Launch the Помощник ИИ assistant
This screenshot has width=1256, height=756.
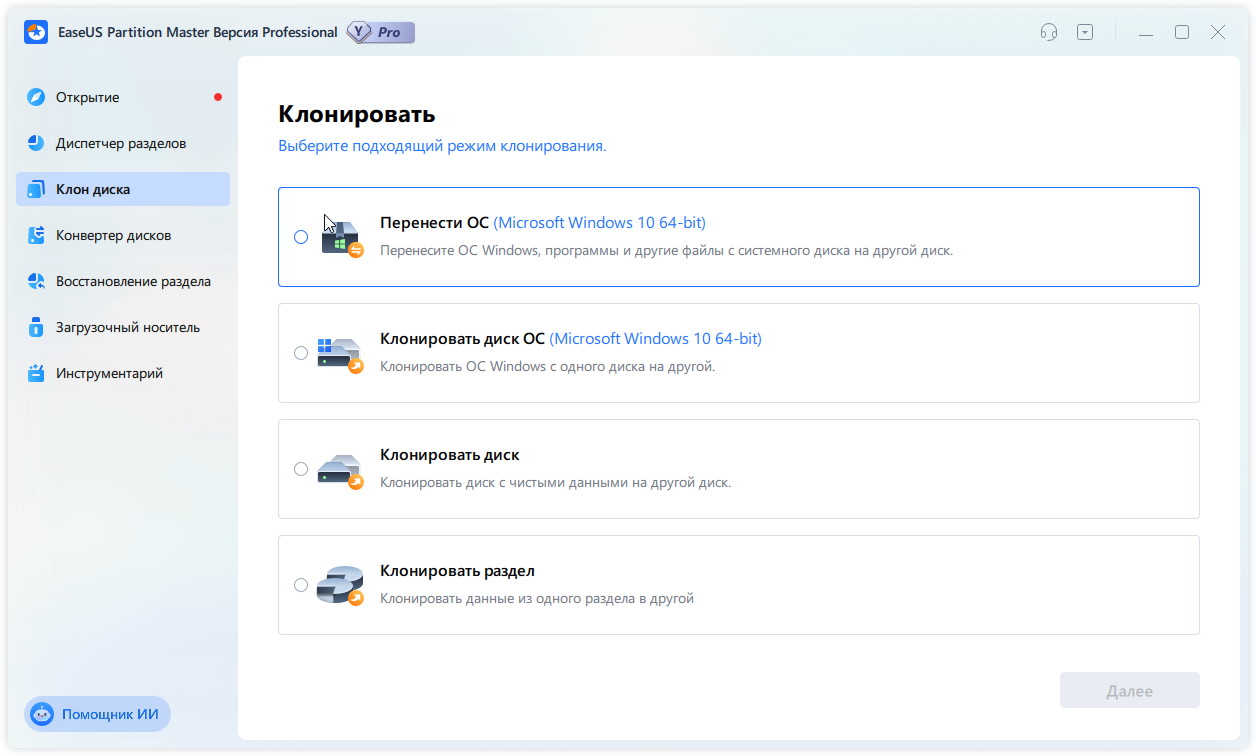(x=98, y=715)
